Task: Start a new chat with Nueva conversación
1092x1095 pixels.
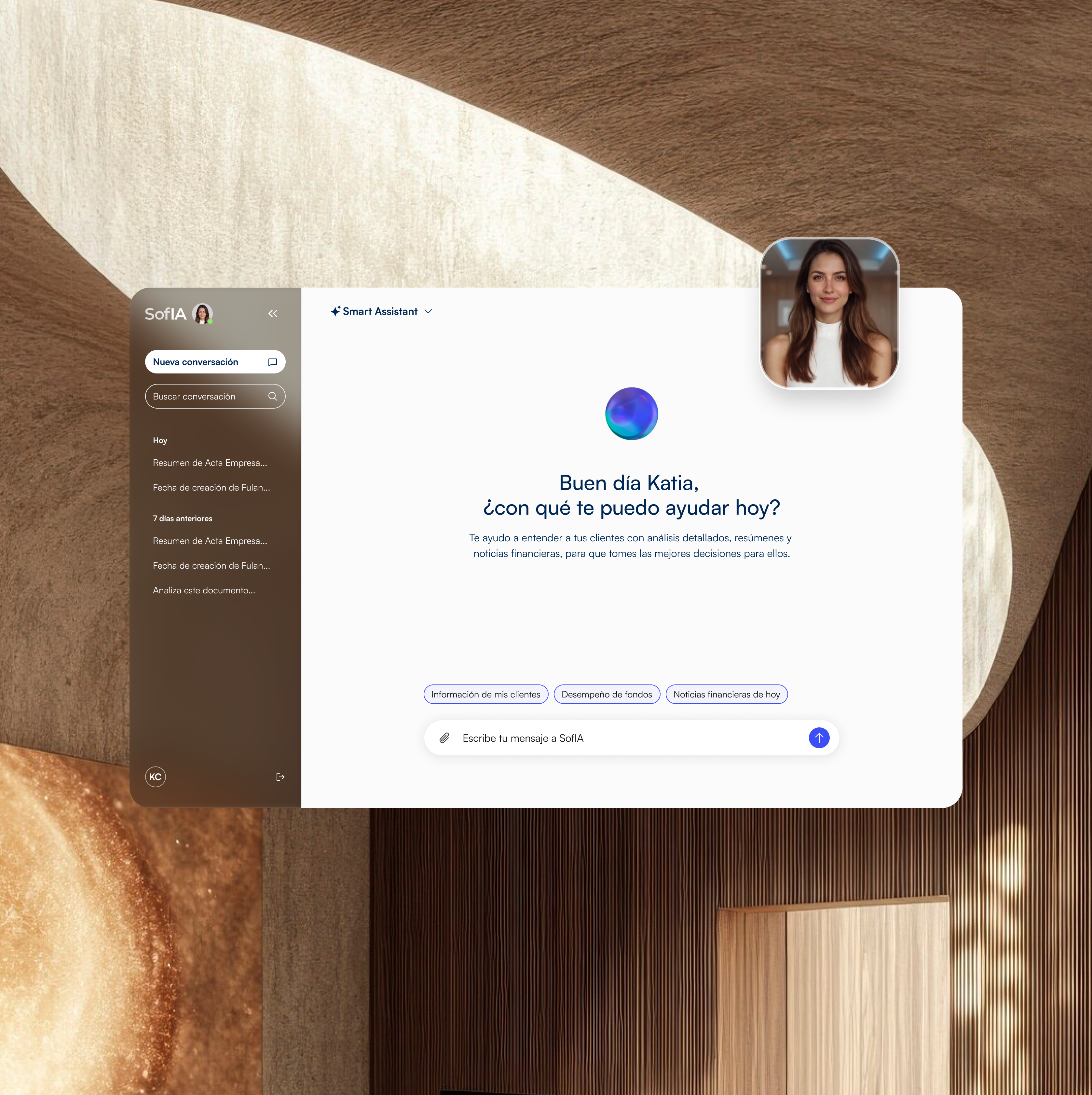Action: 215,362
